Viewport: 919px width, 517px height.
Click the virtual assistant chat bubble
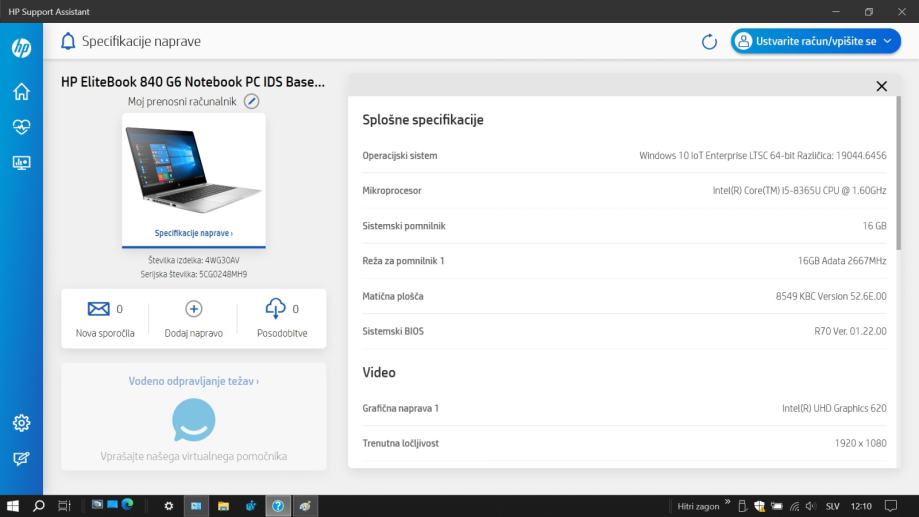[x=194, y=419]
